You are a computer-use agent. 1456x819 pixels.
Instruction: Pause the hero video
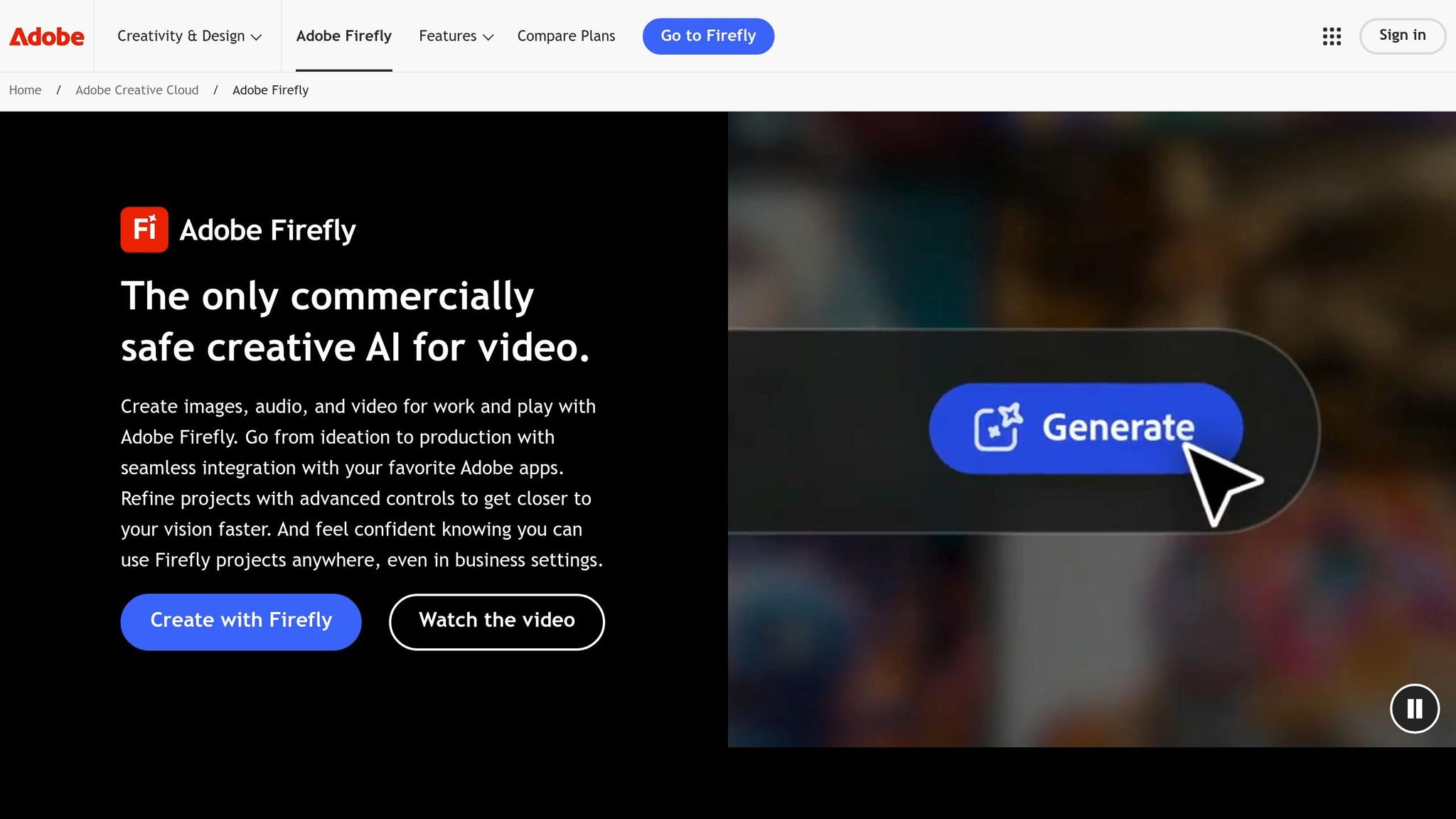pos(1415,708)
